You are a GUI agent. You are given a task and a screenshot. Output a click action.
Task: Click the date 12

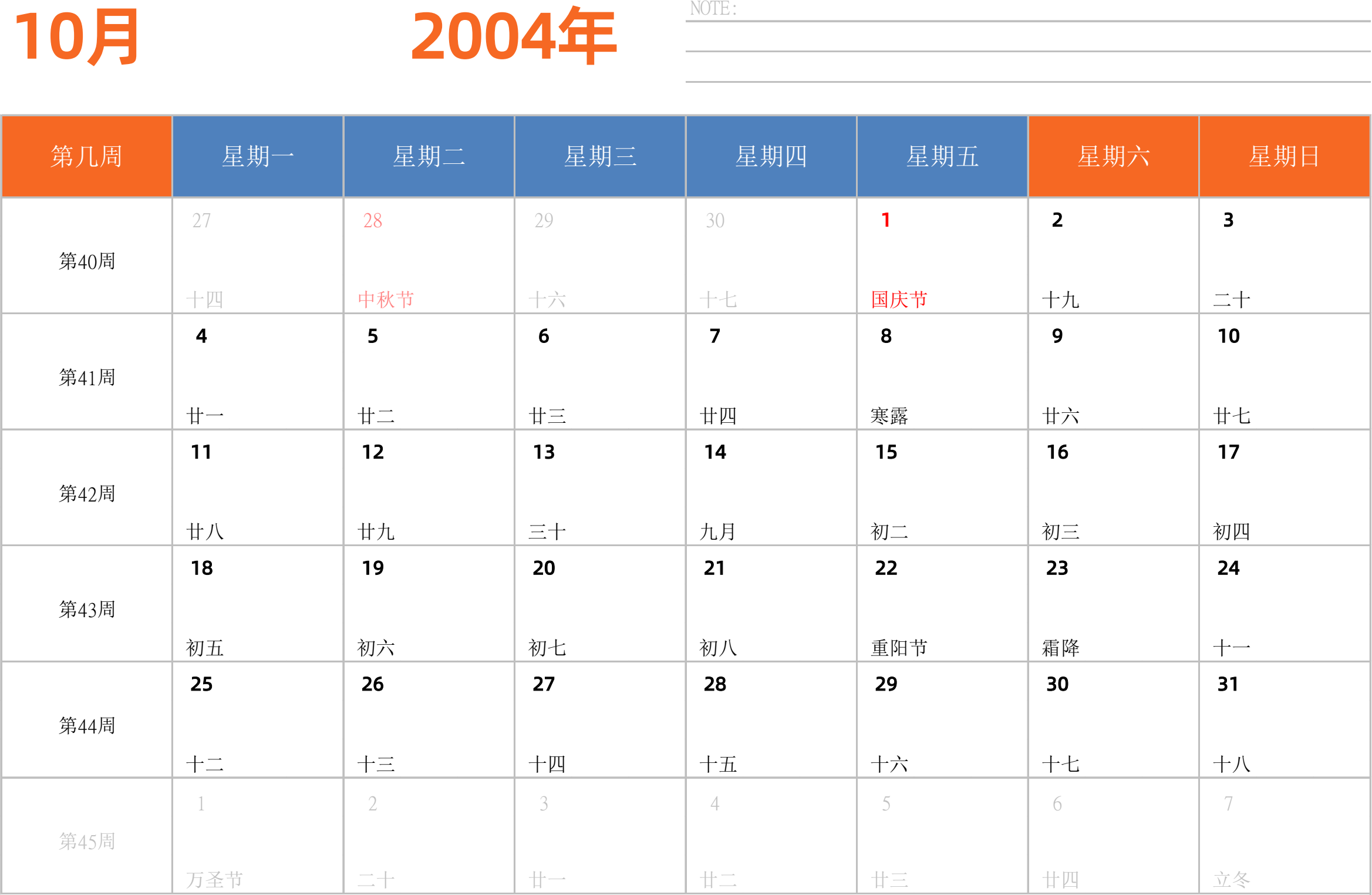(373, 452)
